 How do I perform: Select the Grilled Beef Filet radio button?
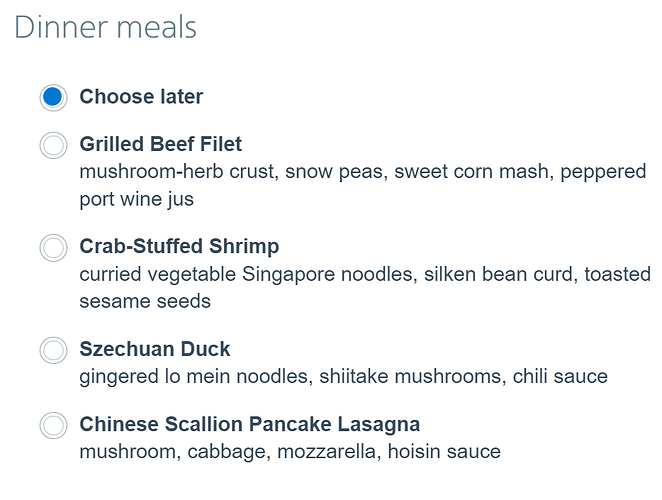53,145
